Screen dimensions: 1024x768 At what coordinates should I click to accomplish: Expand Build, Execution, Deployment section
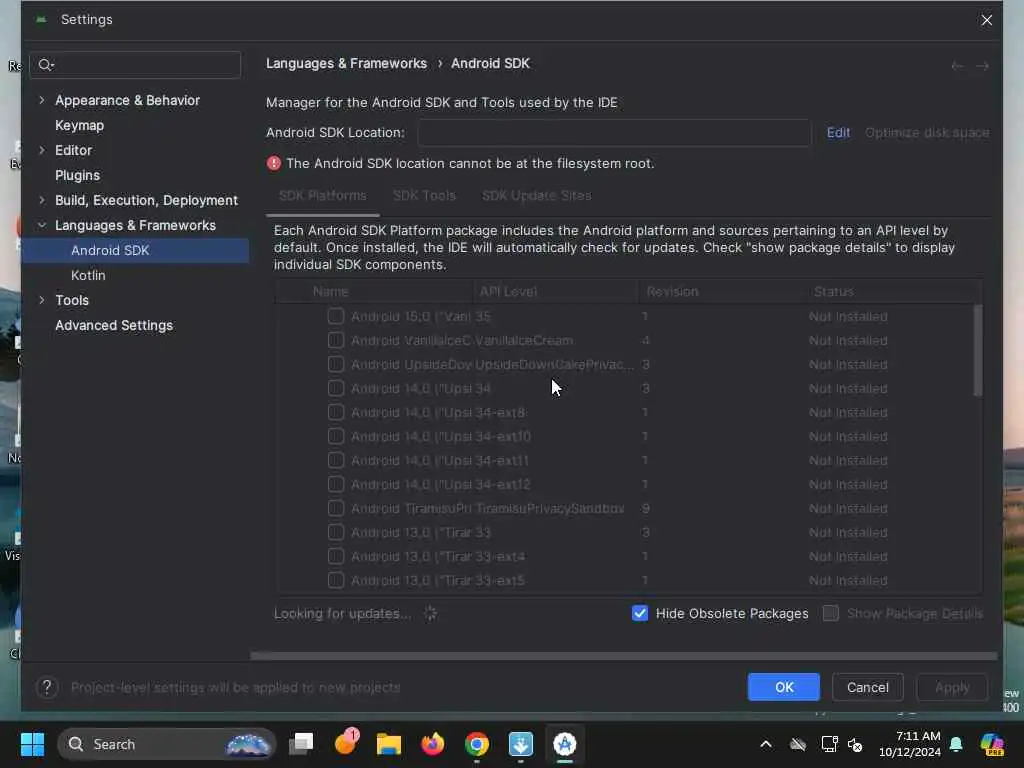(x=42, y=200)
